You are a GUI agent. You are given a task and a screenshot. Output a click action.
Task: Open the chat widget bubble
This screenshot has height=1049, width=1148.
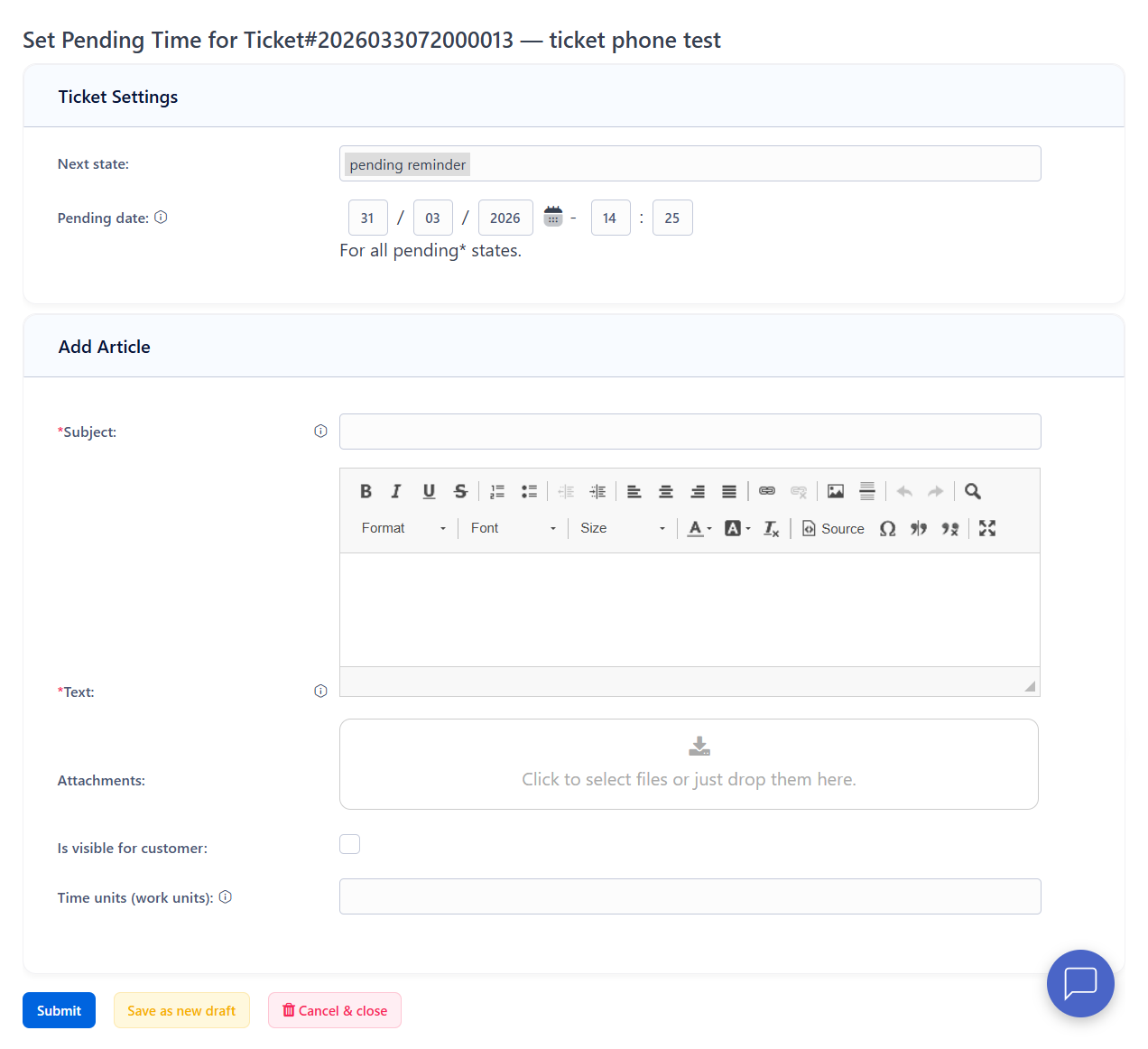pyautogui.click(x=1080, y=983)
